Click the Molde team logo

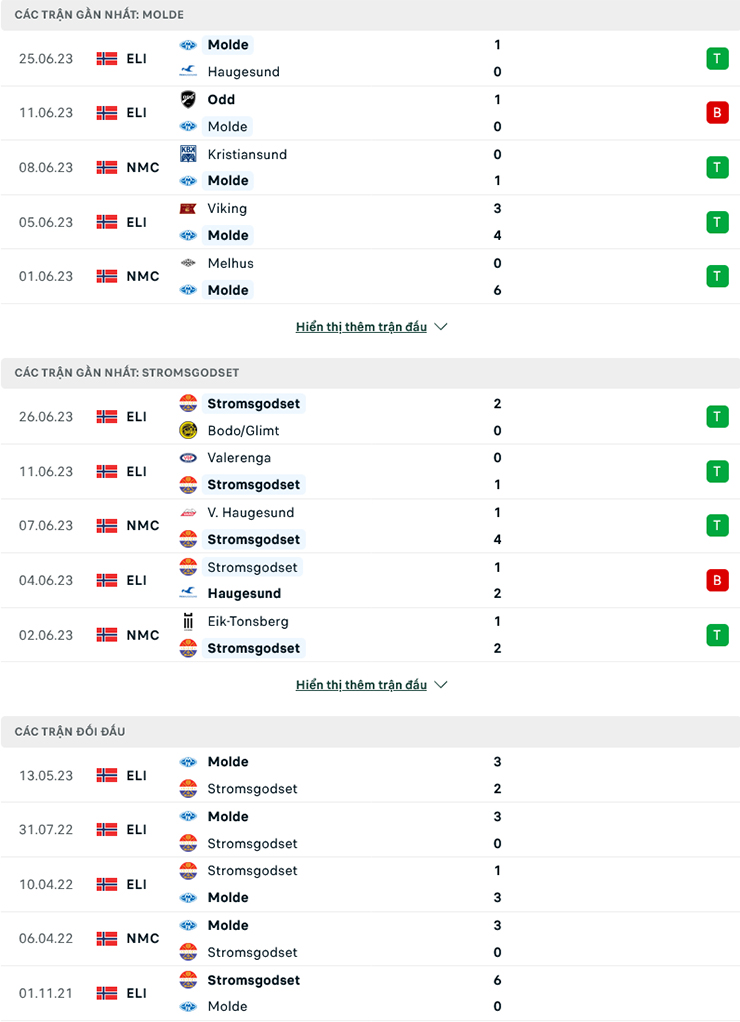click(191, 45)
